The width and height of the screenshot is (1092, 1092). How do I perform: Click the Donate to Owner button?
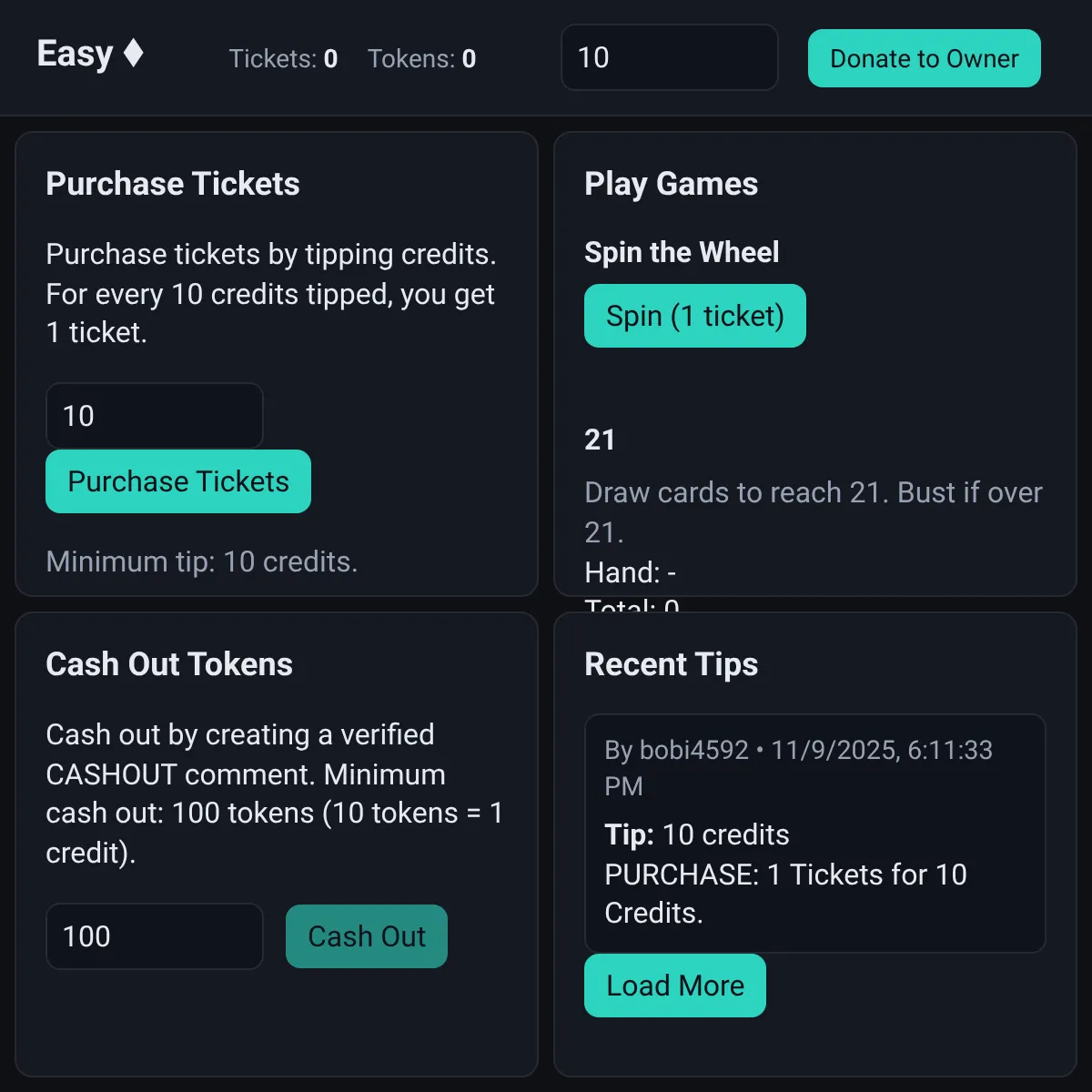click(x=925, y=58)
